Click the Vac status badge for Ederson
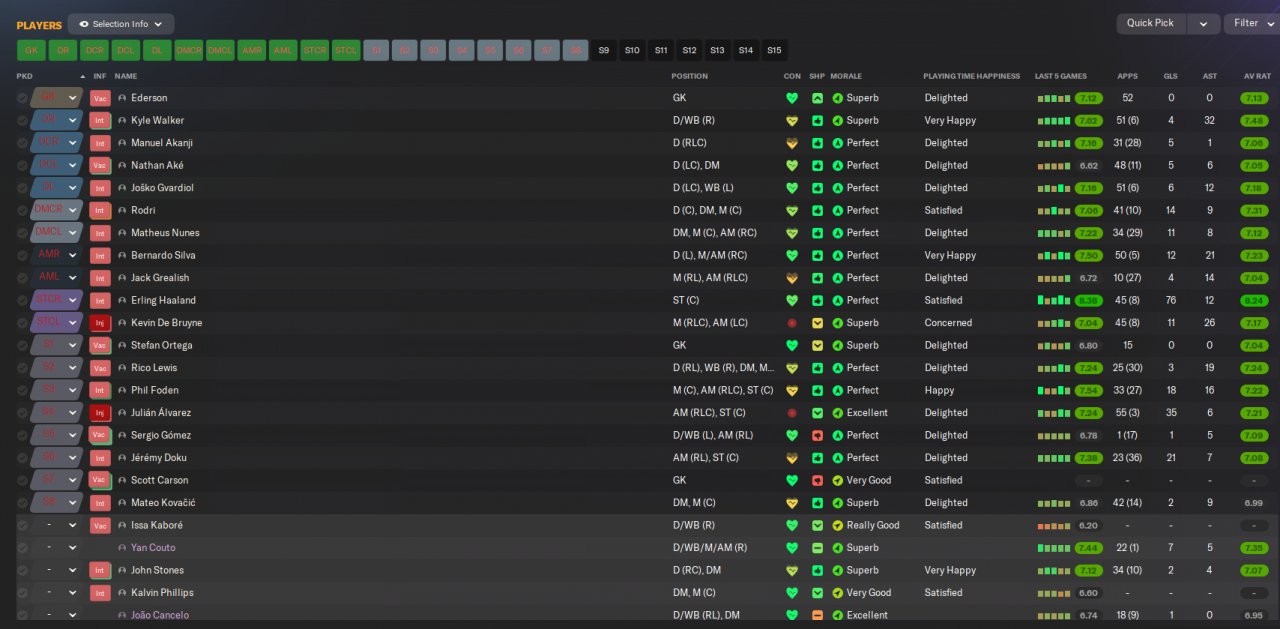 click(100, 98)
